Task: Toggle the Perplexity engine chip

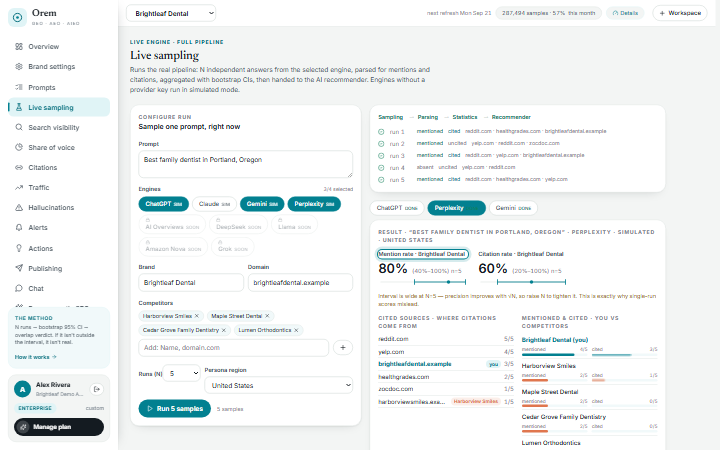Action: point(314,204)
